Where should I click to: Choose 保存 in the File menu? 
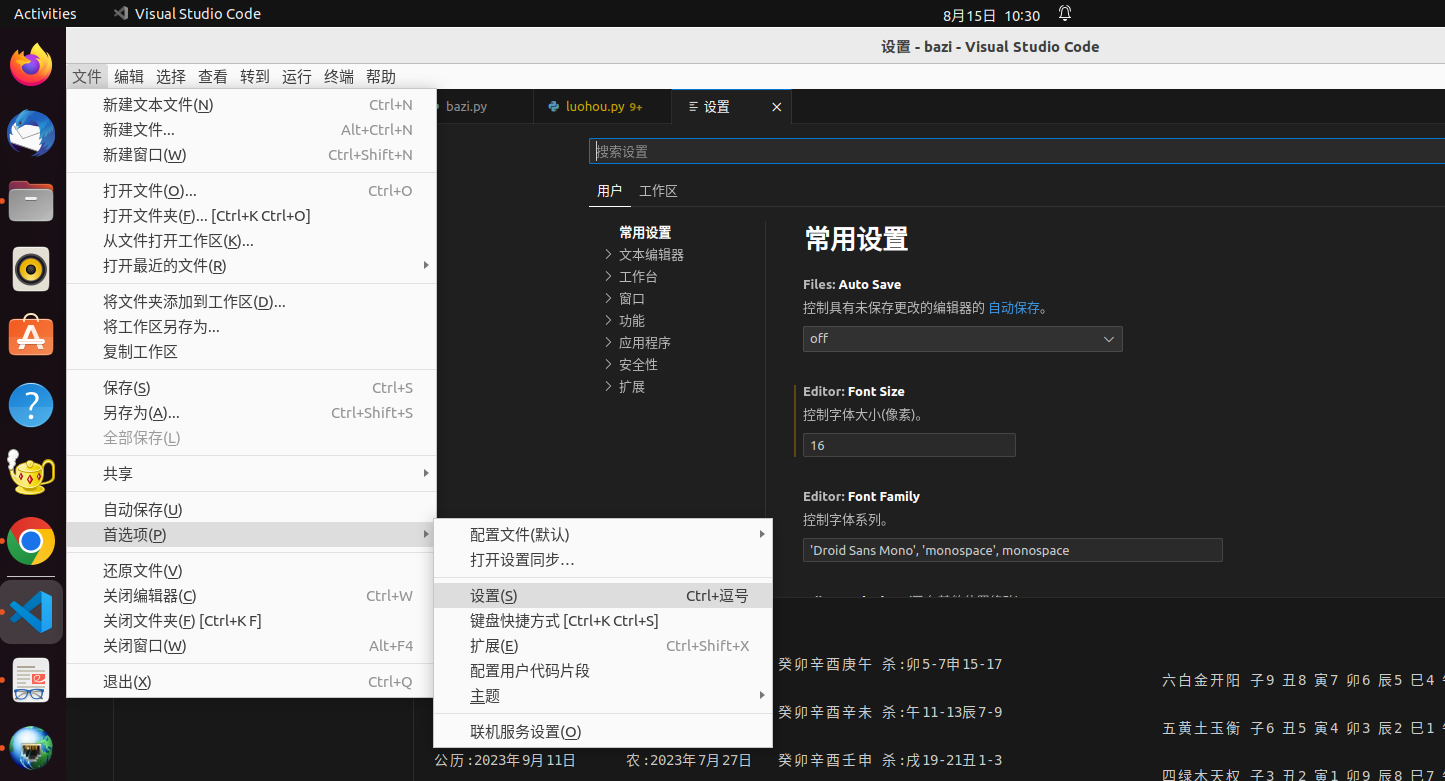click(x=251, y=388)
